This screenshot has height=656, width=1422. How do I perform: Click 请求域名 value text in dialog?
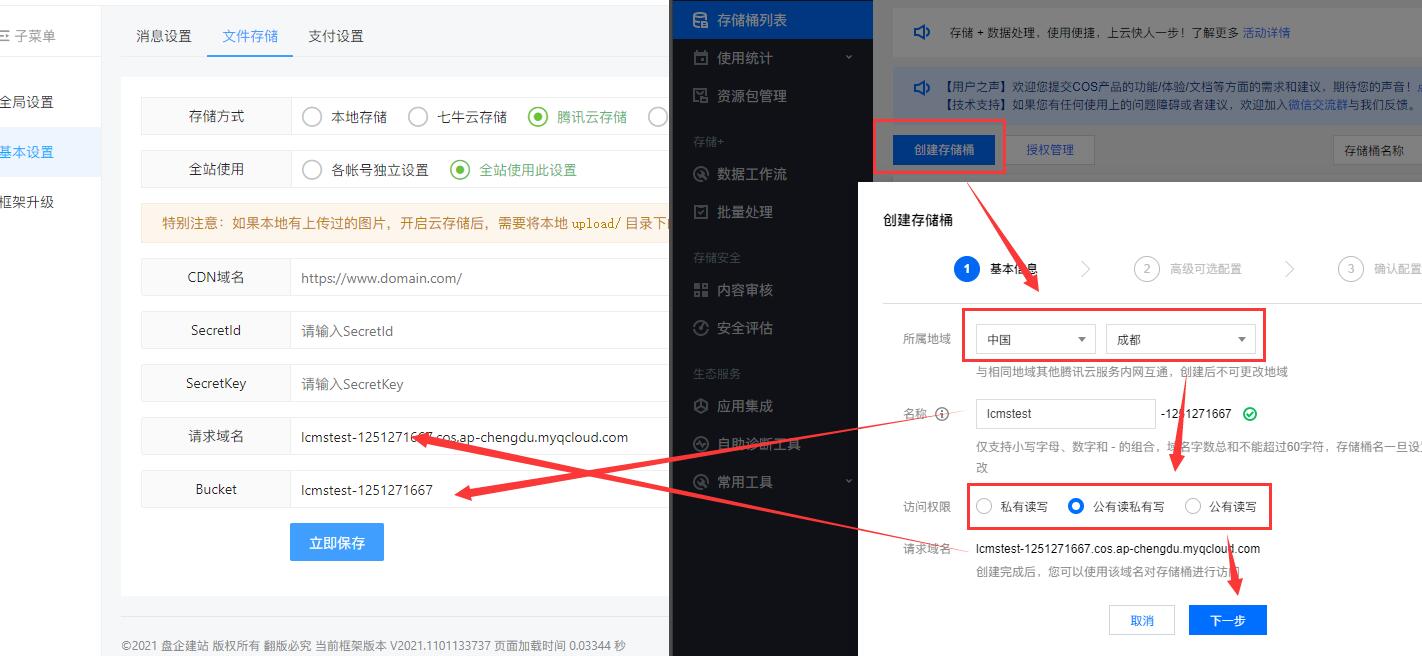[x=1118, y=549]
